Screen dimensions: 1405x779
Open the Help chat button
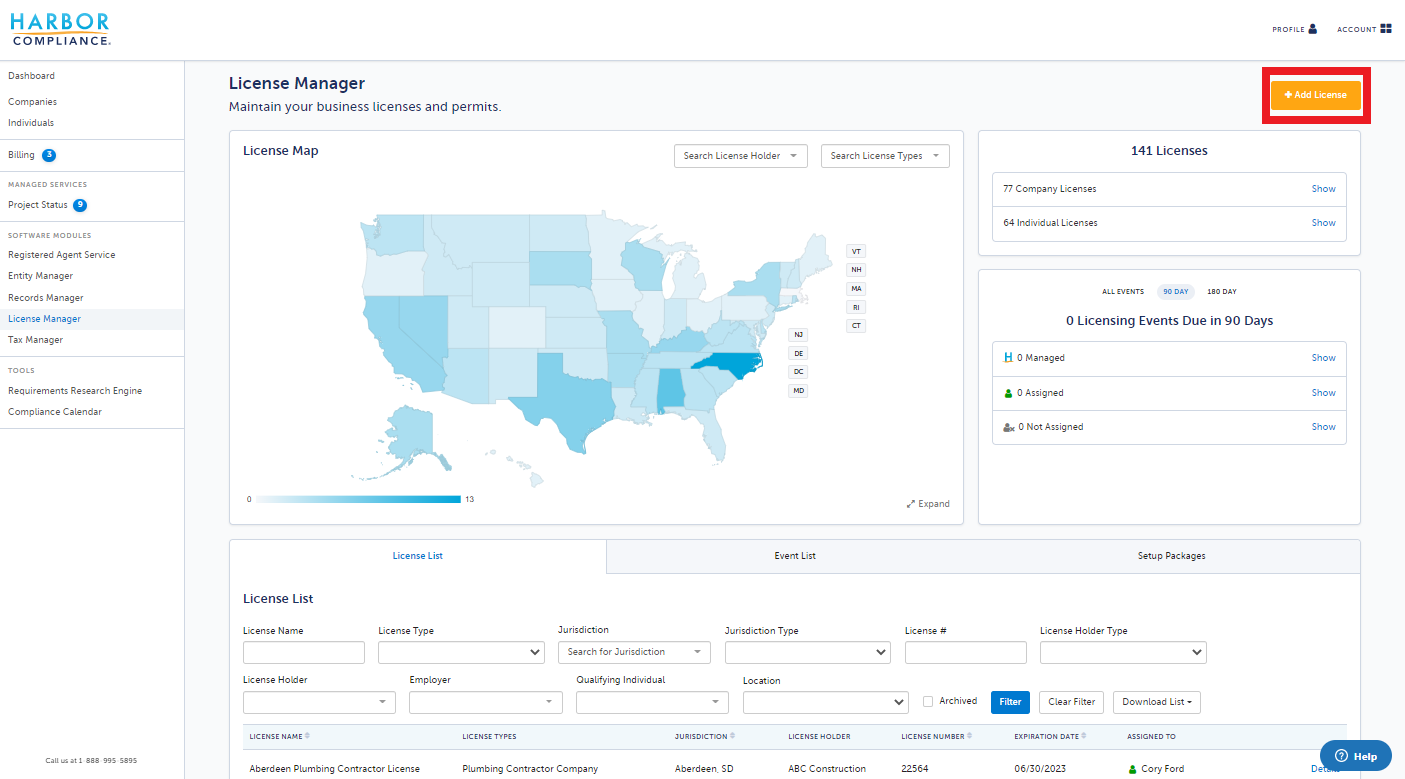(x=1355, y=756)
